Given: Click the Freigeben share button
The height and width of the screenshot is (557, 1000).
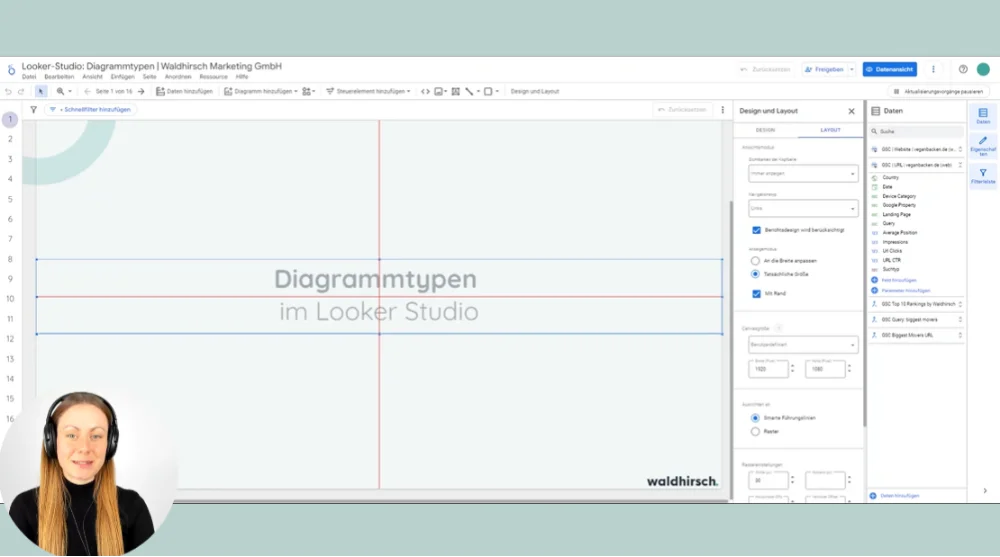Looking at the screenshot, I should [824, 69].
